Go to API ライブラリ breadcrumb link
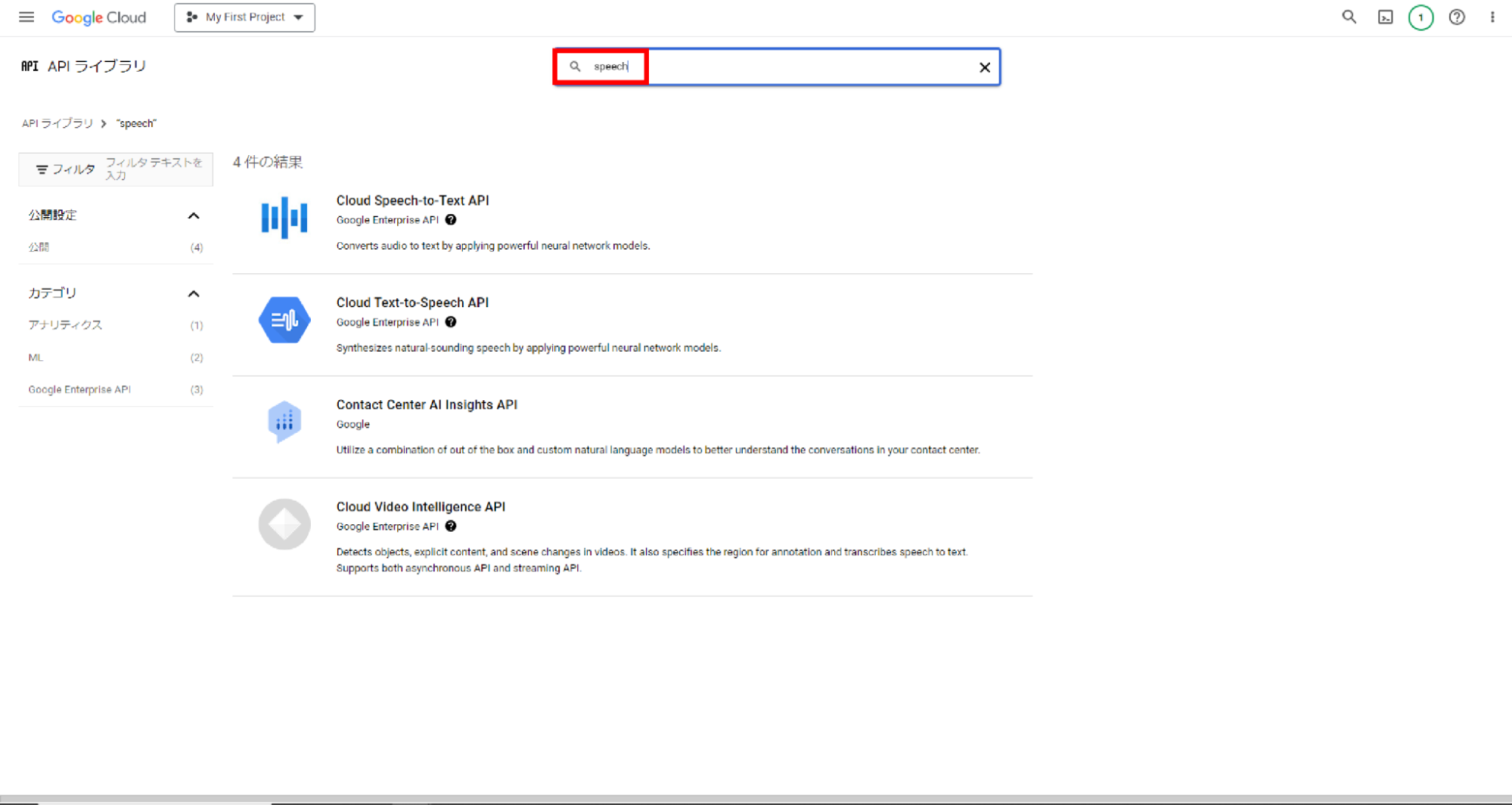 57,123
